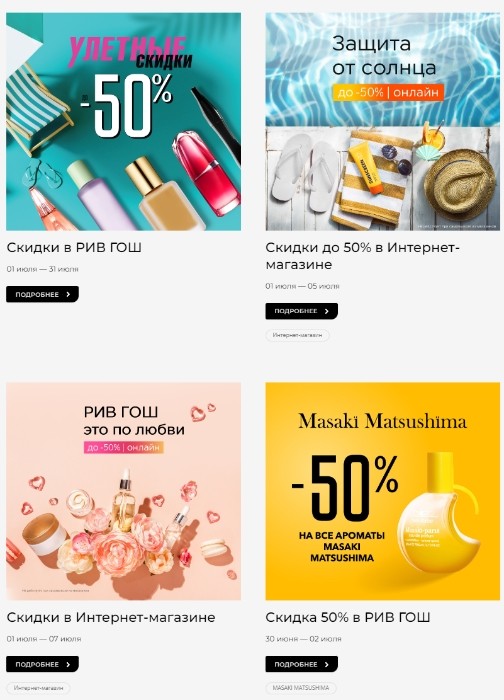Click arrow icon on love promo Подробнее button
The image size is (504, 700).
tap(68, 664)
